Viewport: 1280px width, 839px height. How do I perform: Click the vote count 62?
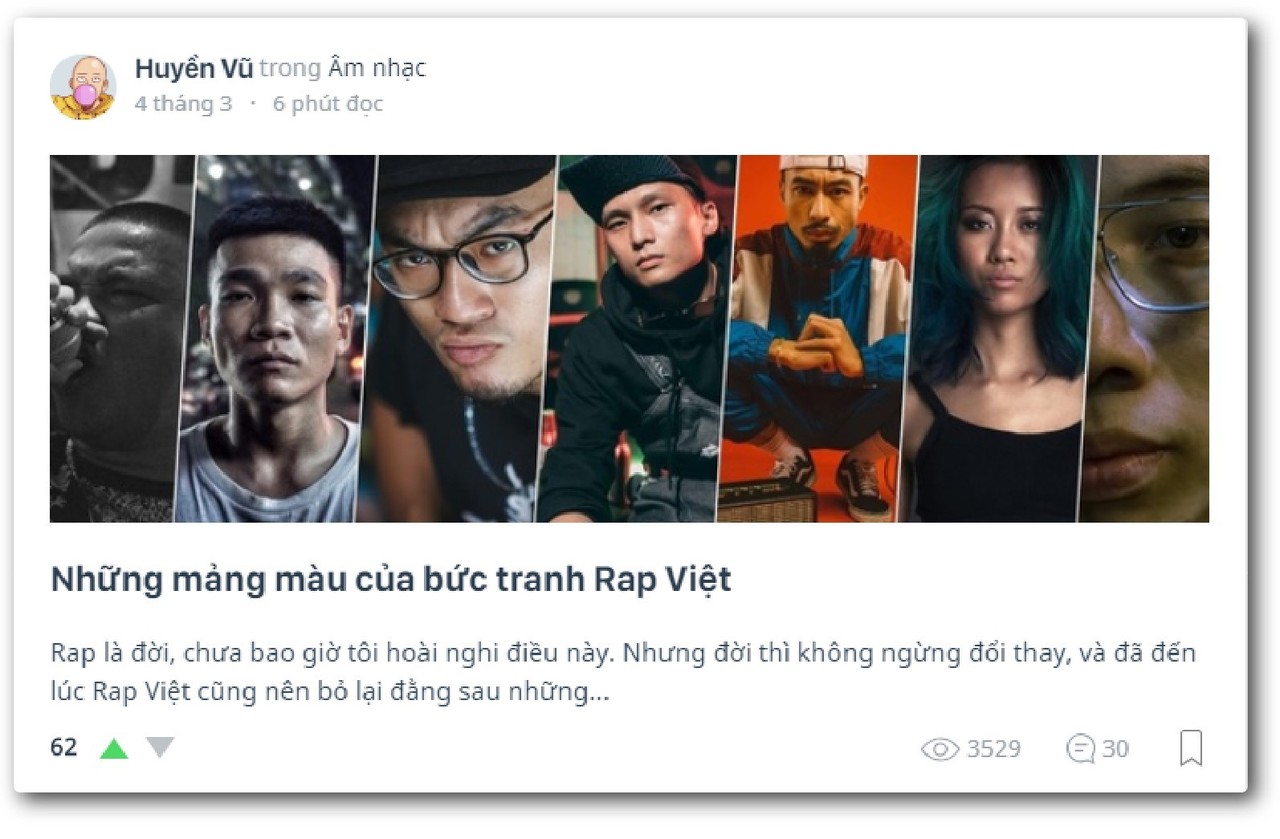(x=64, y=748)
